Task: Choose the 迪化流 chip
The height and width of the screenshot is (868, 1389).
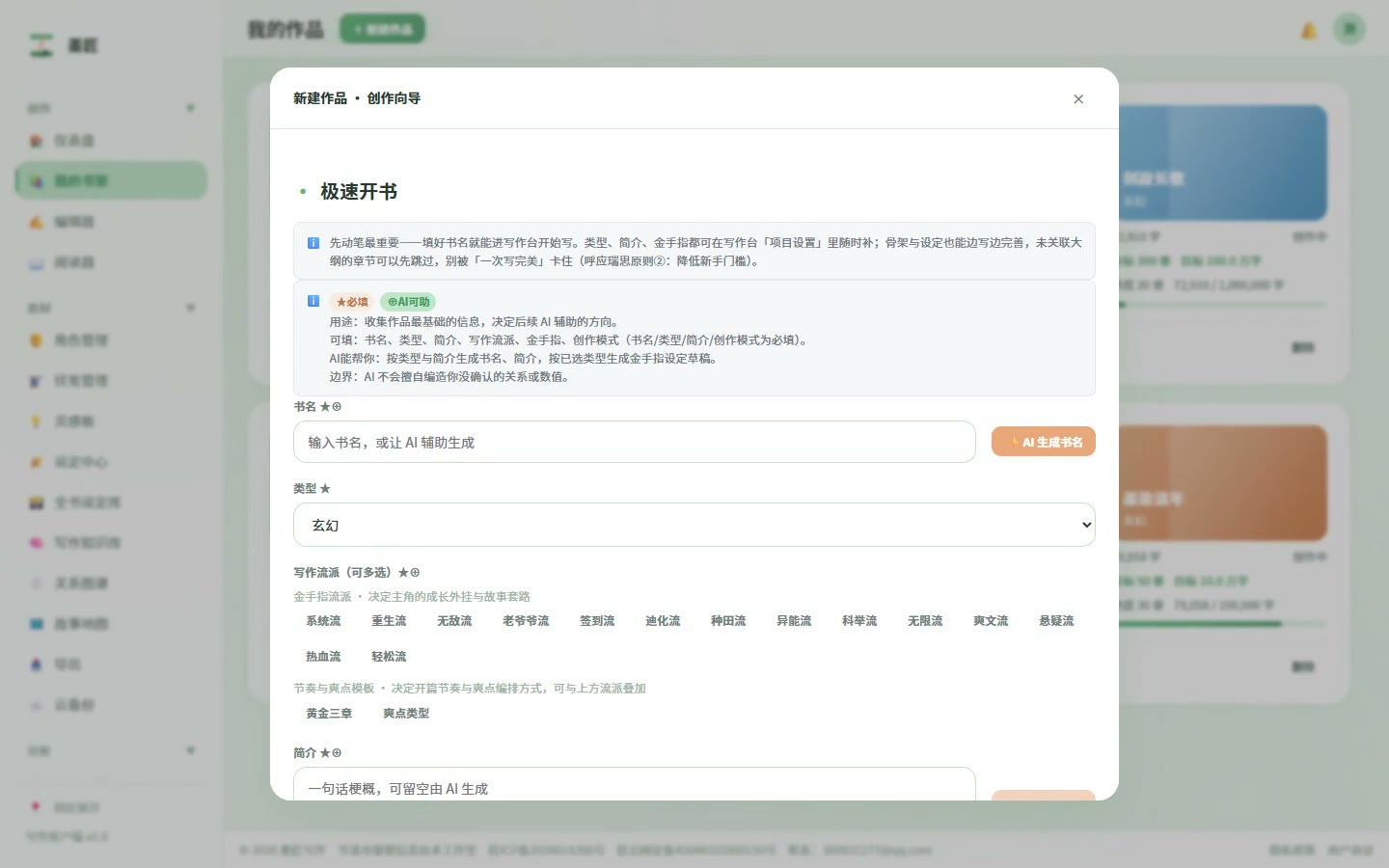Action: pyautogui.click(x=663, y=621)
